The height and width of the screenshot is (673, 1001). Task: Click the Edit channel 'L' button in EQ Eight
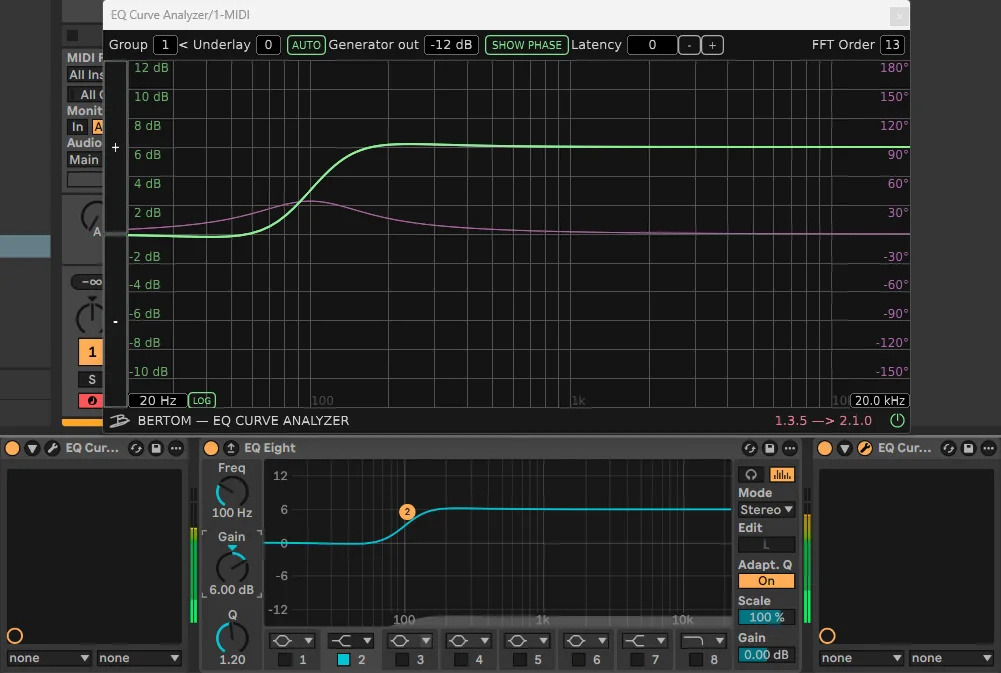[766, 544]
